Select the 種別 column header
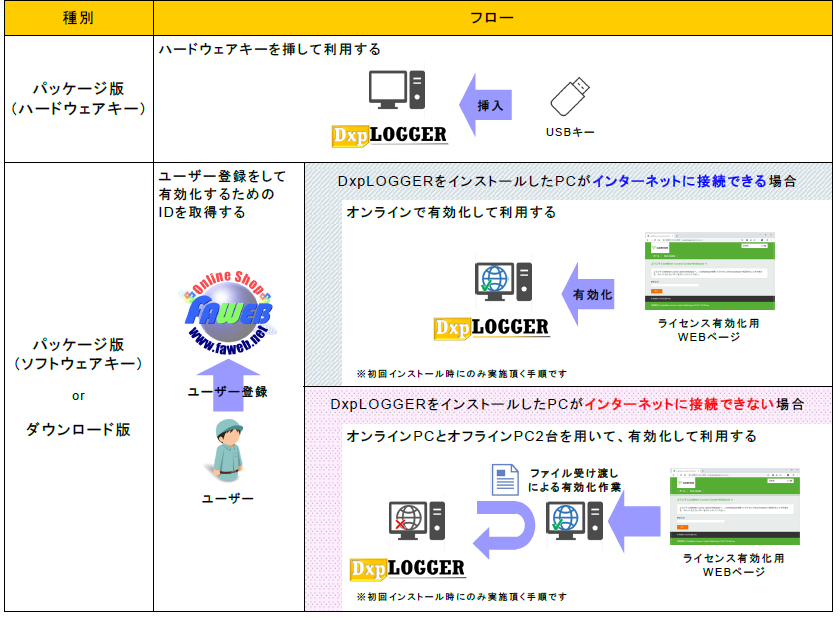Image resolution: width=840 pixels, height=620 pixels. coord(79,18)
